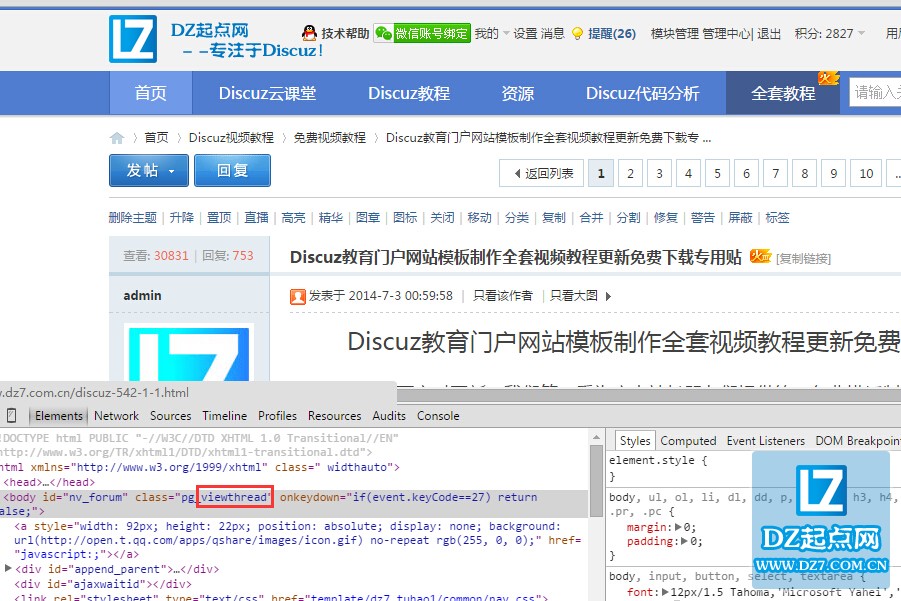Click the 回复 reply button
The height and width of the screenshot is (601, 901).
232,170
